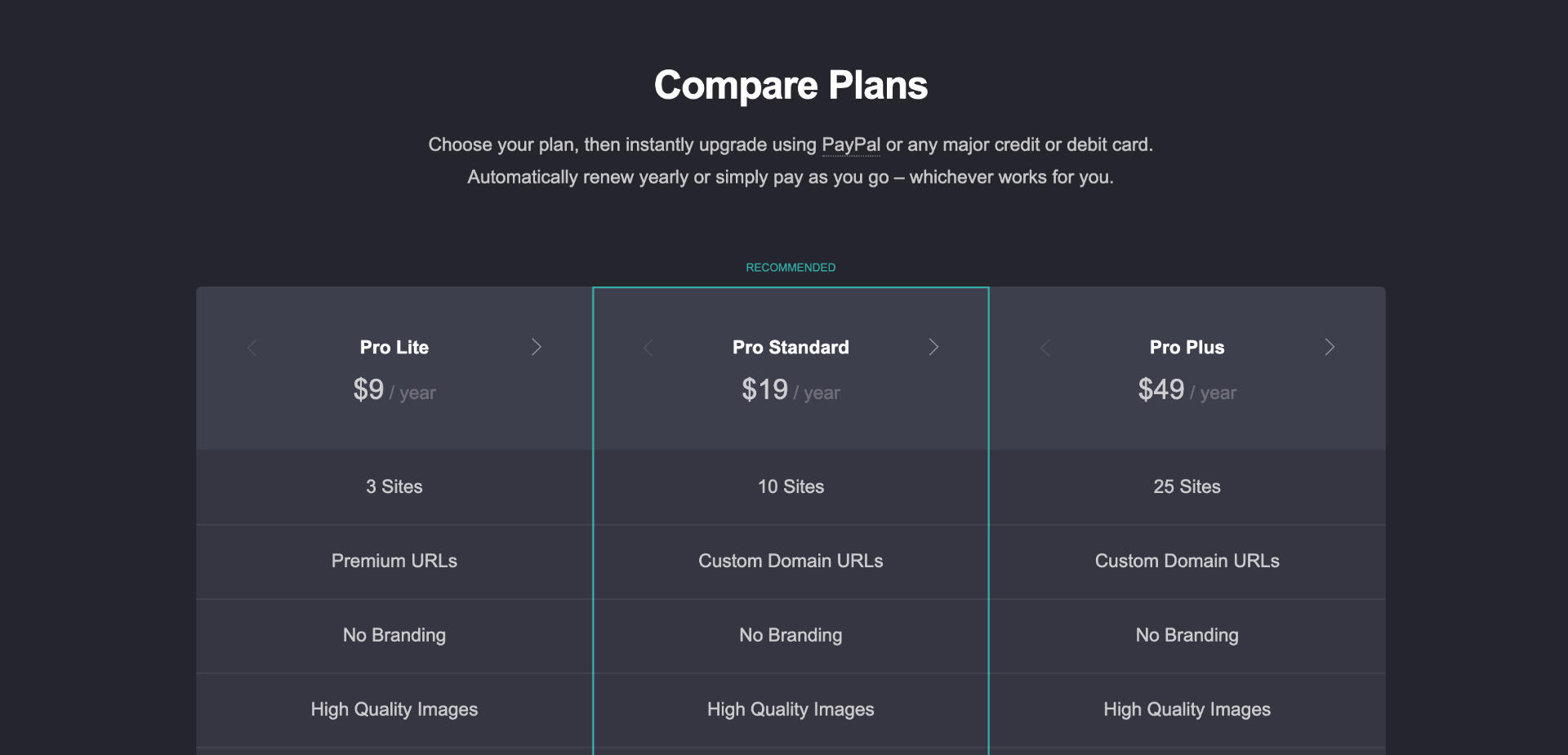Click the right chevron beside Pro Lite

(537, 348)
